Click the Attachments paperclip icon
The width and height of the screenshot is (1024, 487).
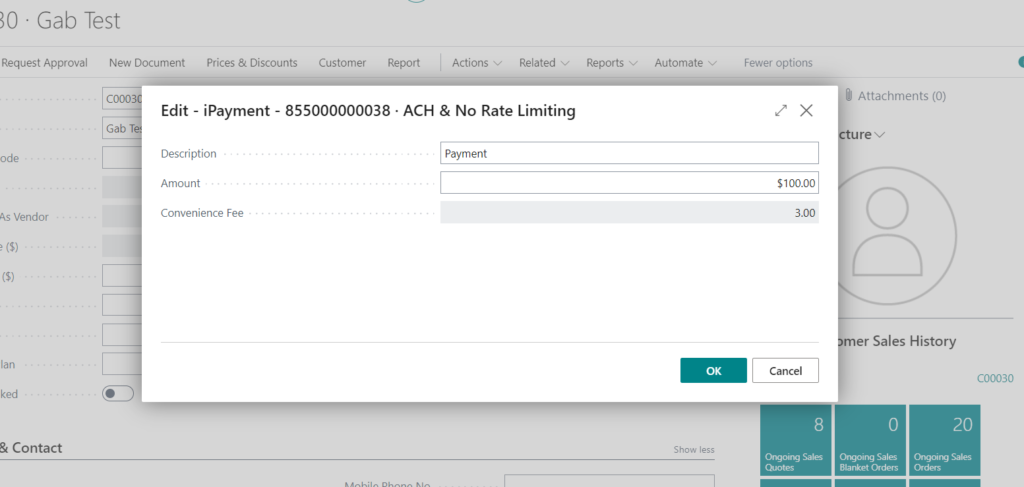[x=848, y=96]
